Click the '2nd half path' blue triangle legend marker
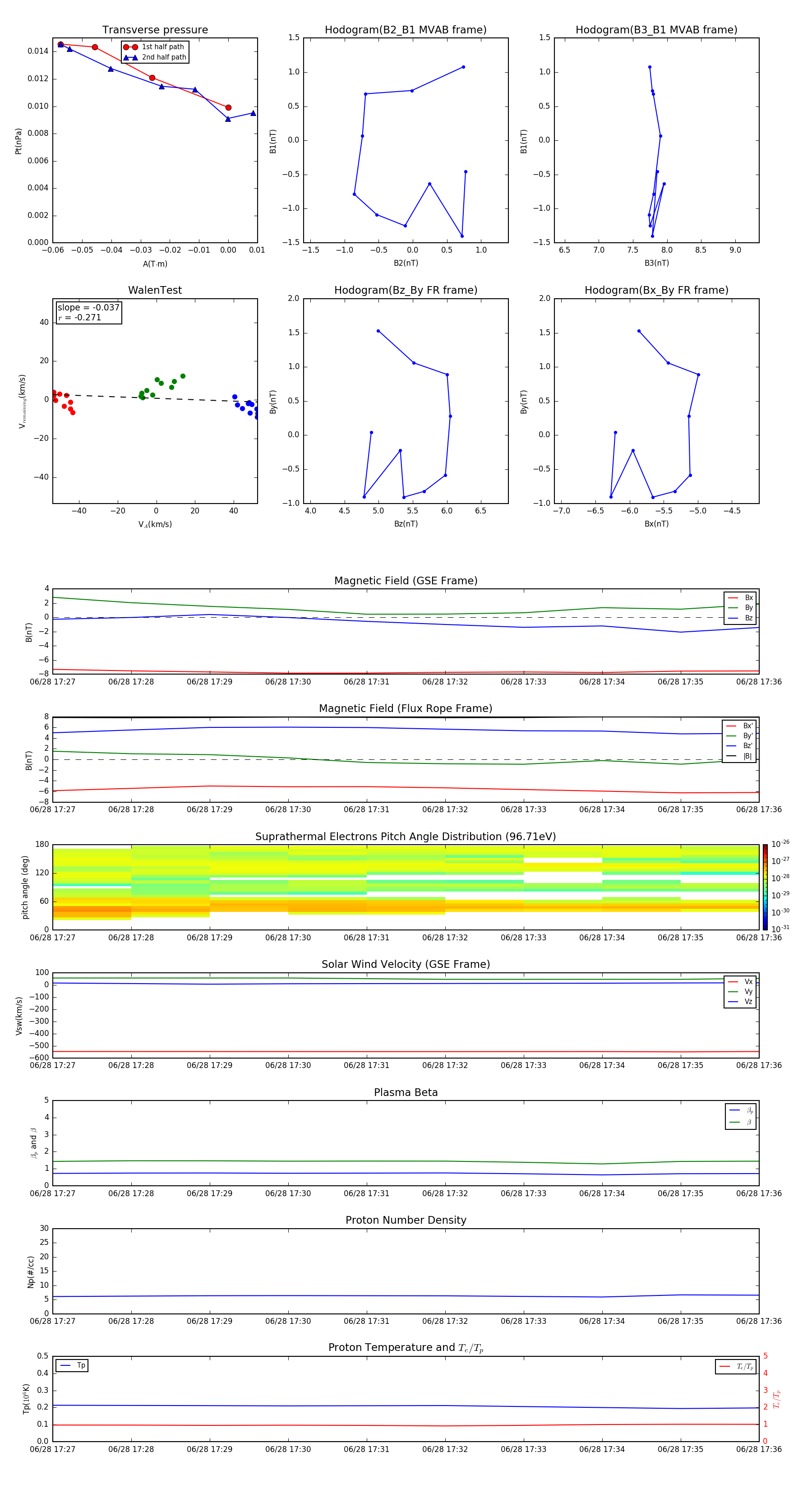Image resolution: width=812 pixels, height=1489 pixels. pos(131,57)
